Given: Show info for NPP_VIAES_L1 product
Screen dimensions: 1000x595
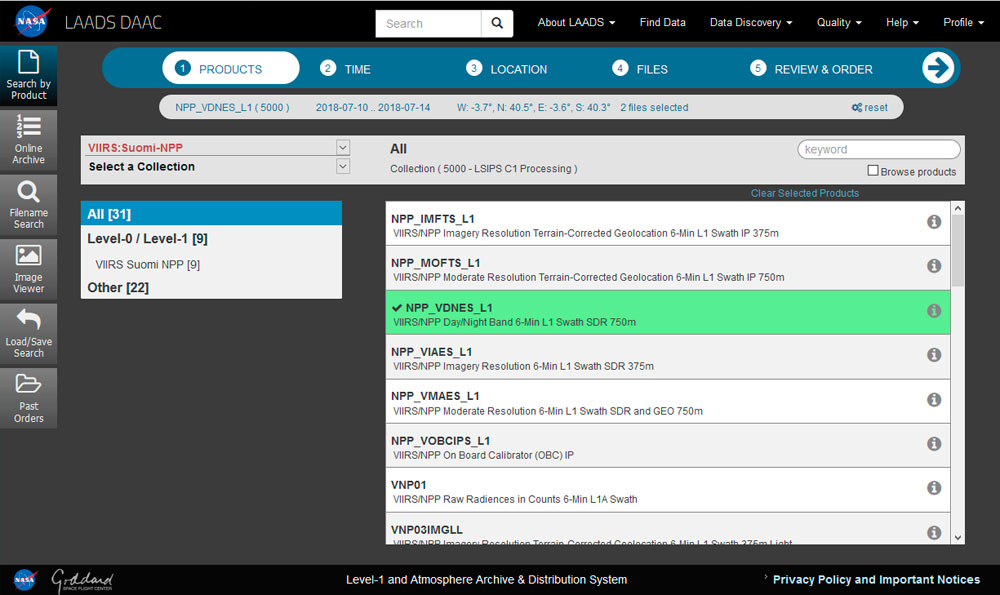Looking at the screenshot, I should click(x=934, y=354).
